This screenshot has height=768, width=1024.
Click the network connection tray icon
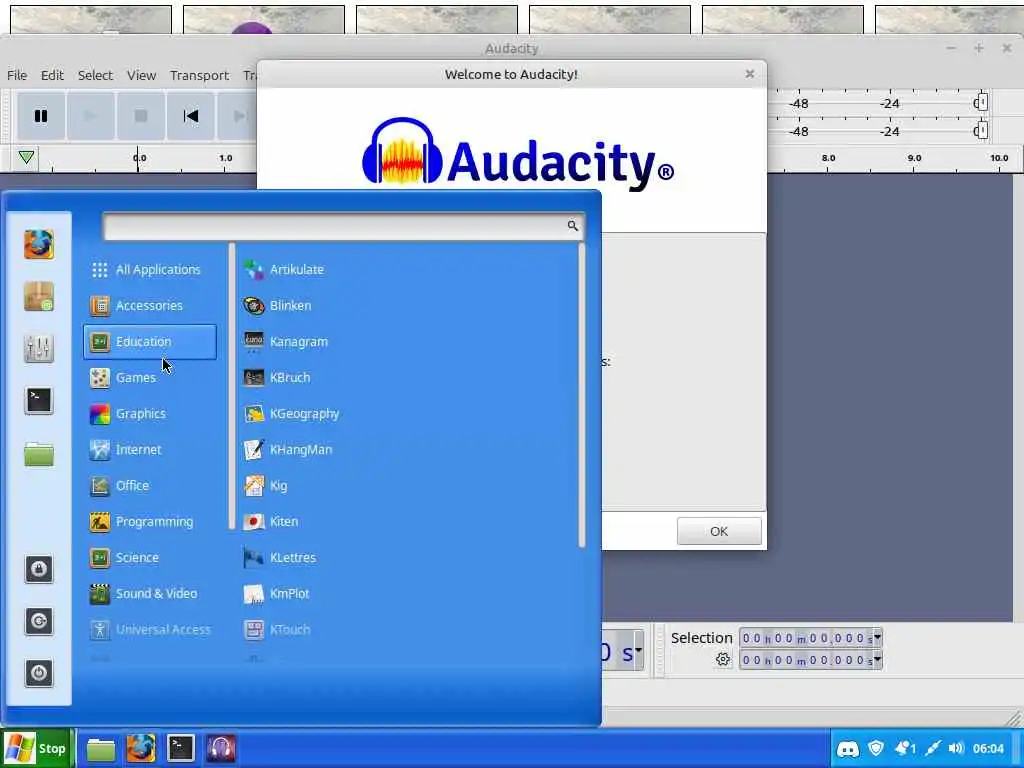pos(932,748)
